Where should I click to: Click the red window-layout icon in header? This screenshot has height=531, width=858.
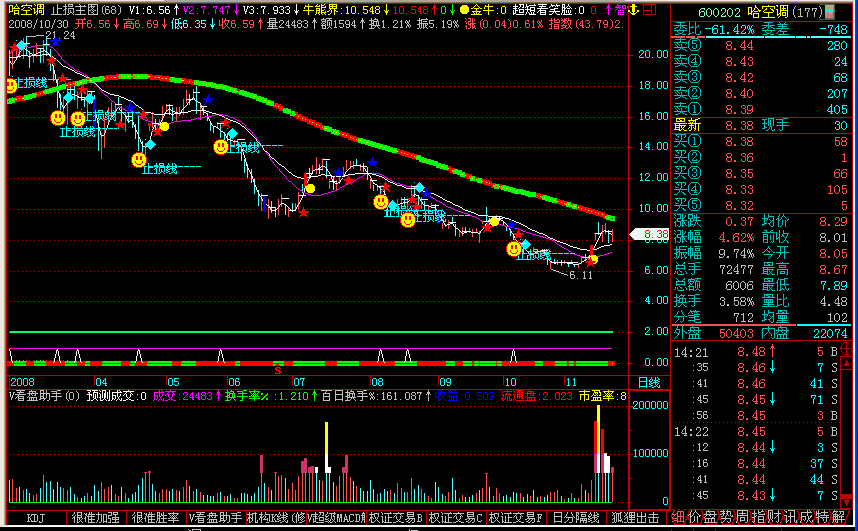point(650,10)
